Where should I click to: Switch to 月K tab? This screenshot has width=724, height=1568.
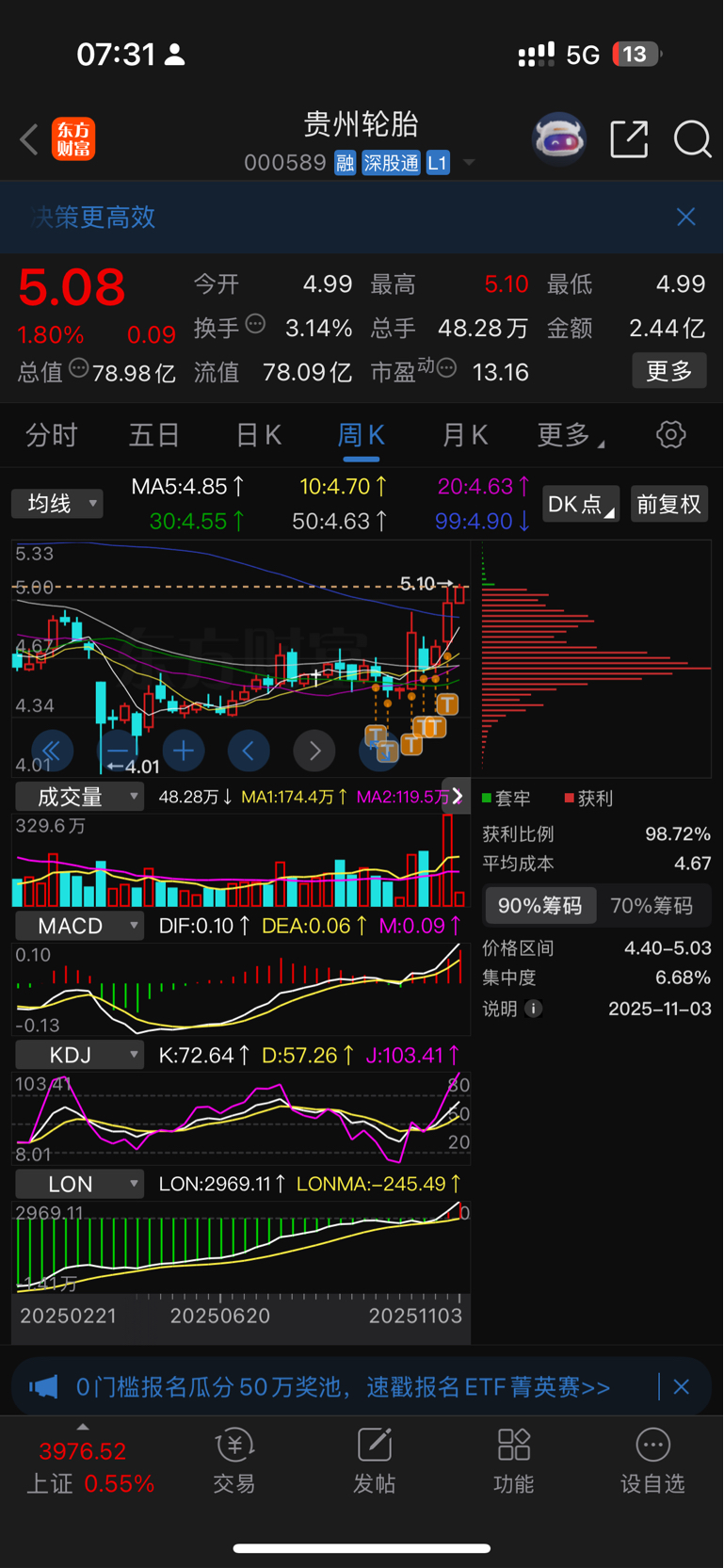(464, 435)
